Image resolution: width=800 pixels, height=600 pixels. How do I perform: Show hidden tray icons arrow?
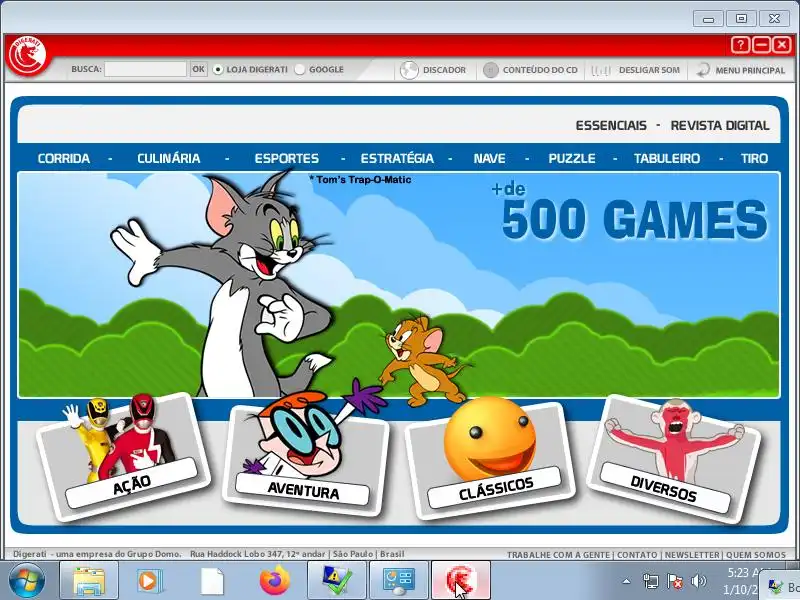627,581
